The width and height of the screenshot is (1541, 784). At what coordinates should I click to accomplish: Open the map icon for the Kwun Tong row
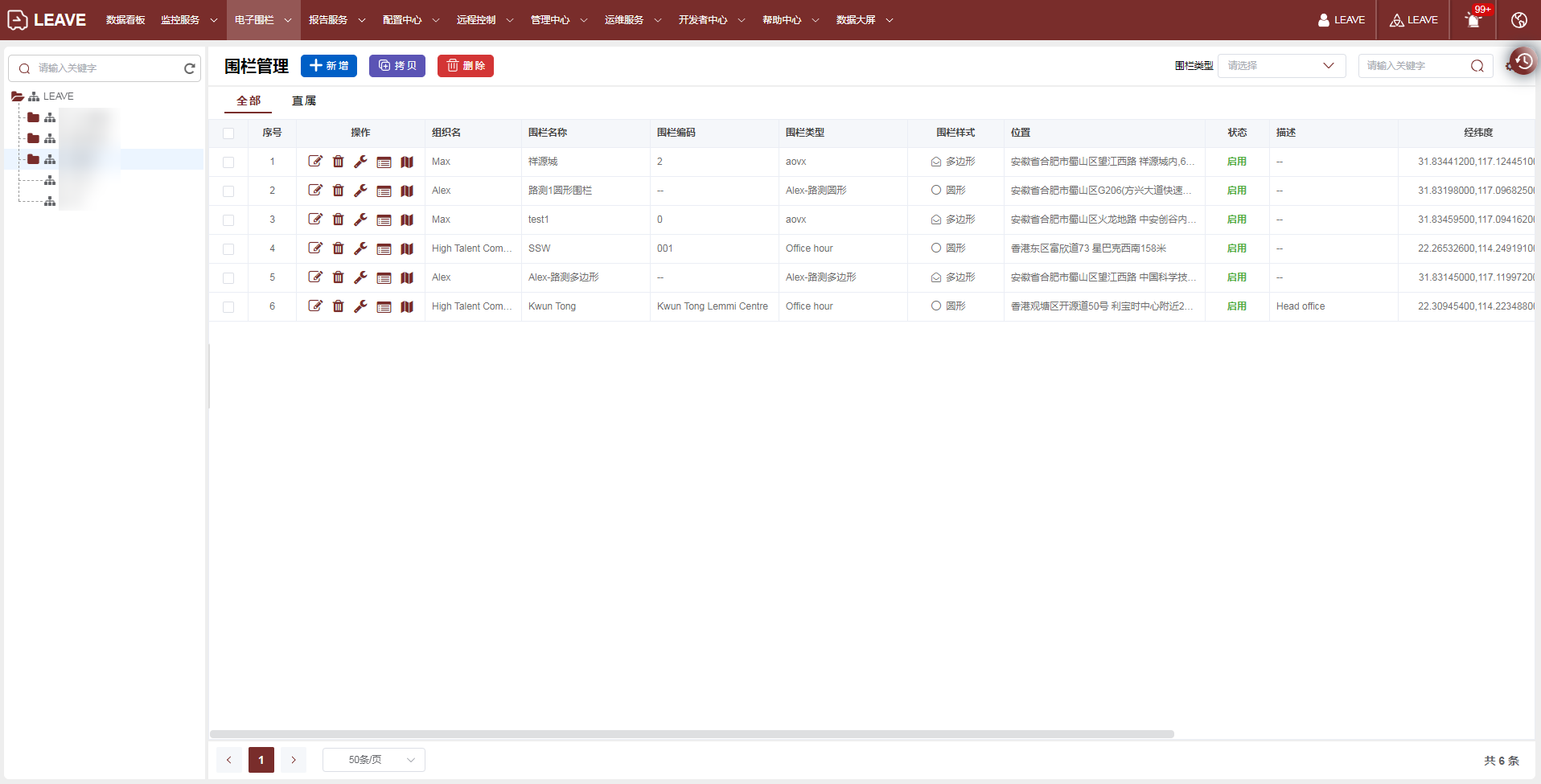[x=407, y=306]
